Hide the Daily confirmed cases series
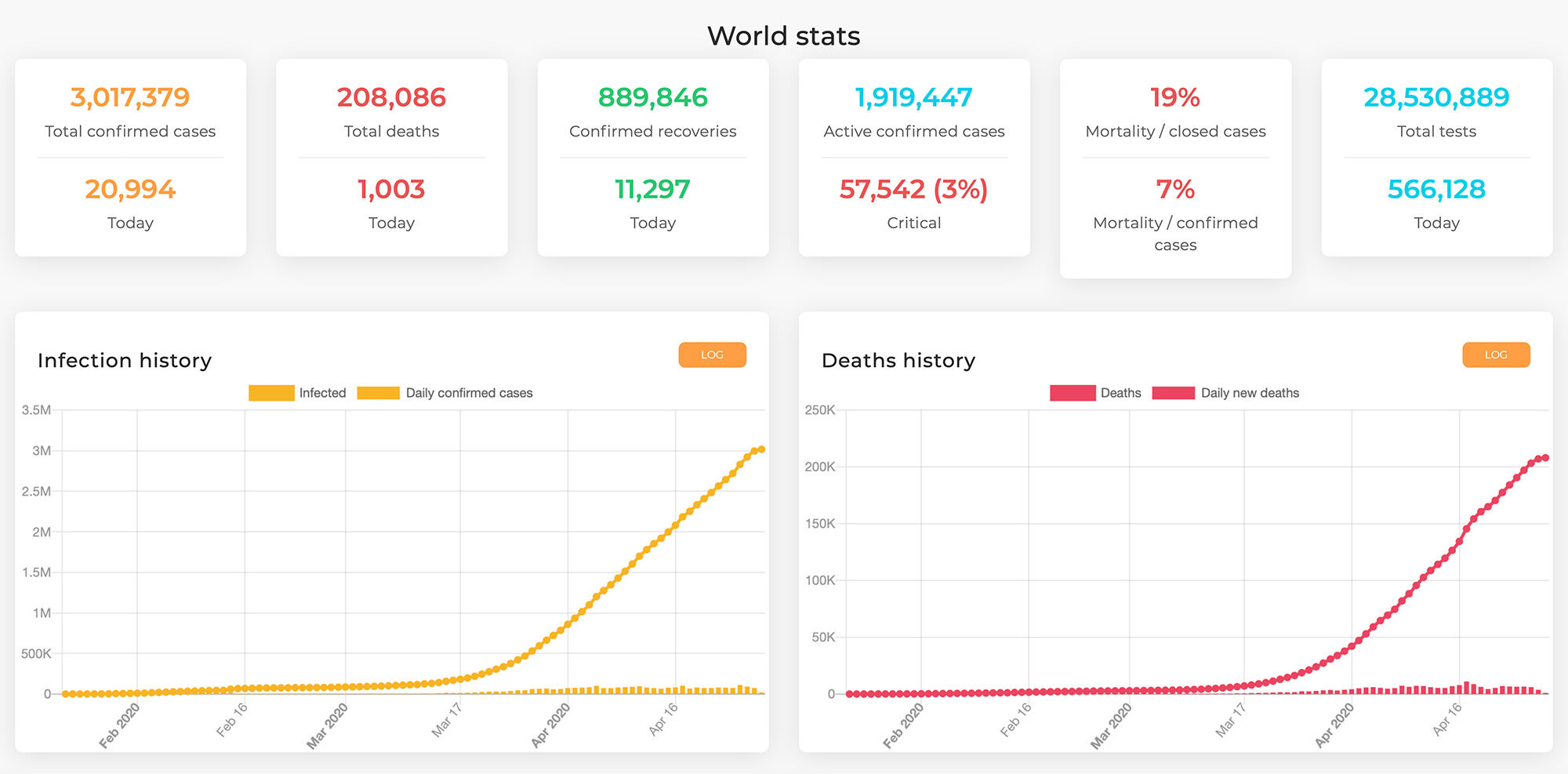Image resolution: width=1568 pixels, height=774 pixels. point(468,392)
